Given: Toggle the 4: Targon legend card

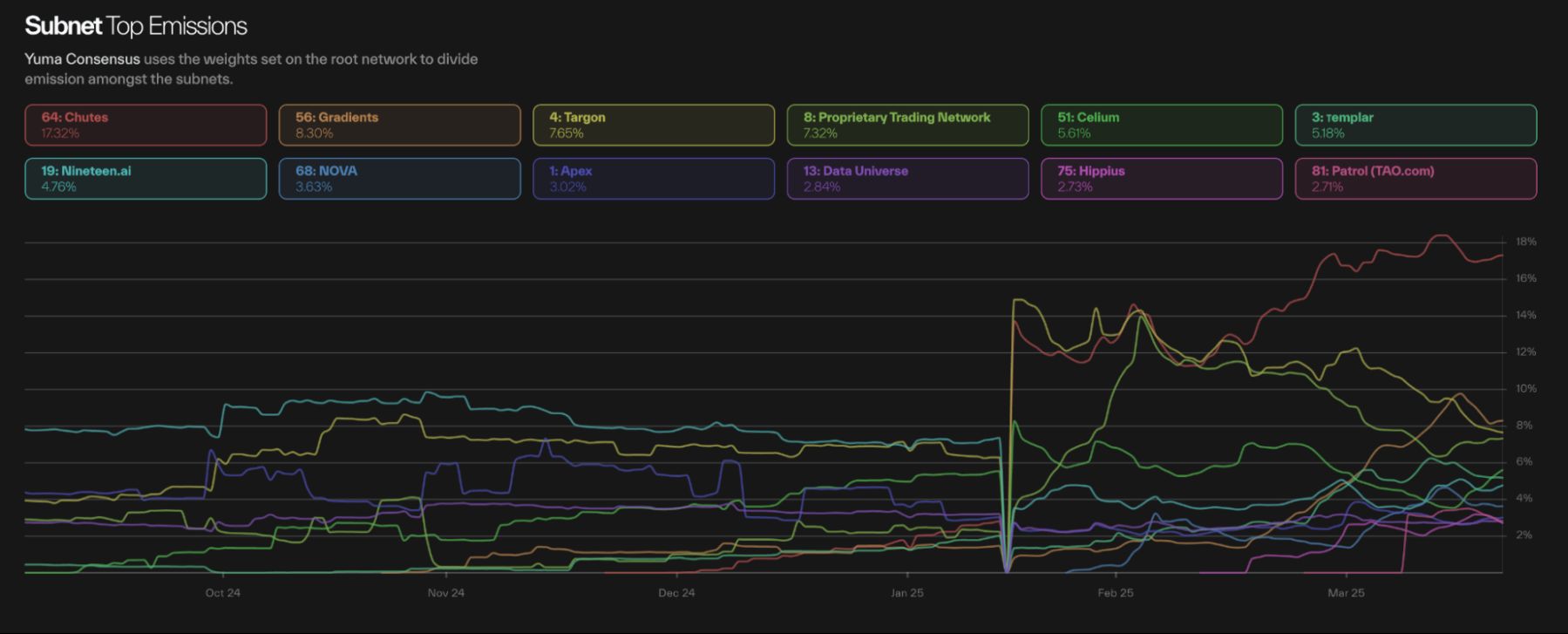Looking at the screenshot, I should tap(653, 125).
